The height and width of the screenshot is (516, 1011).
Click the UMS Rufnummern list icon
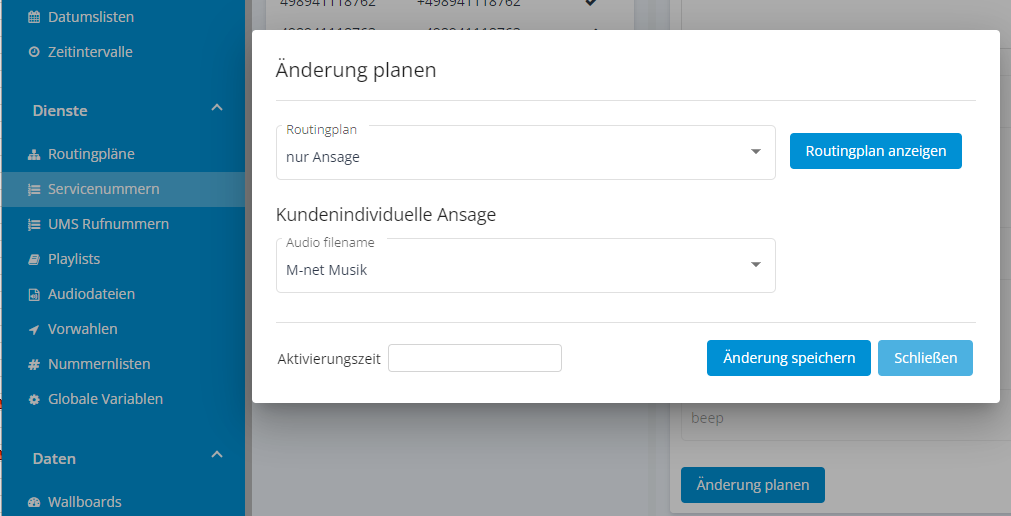[x=34, y=224]
